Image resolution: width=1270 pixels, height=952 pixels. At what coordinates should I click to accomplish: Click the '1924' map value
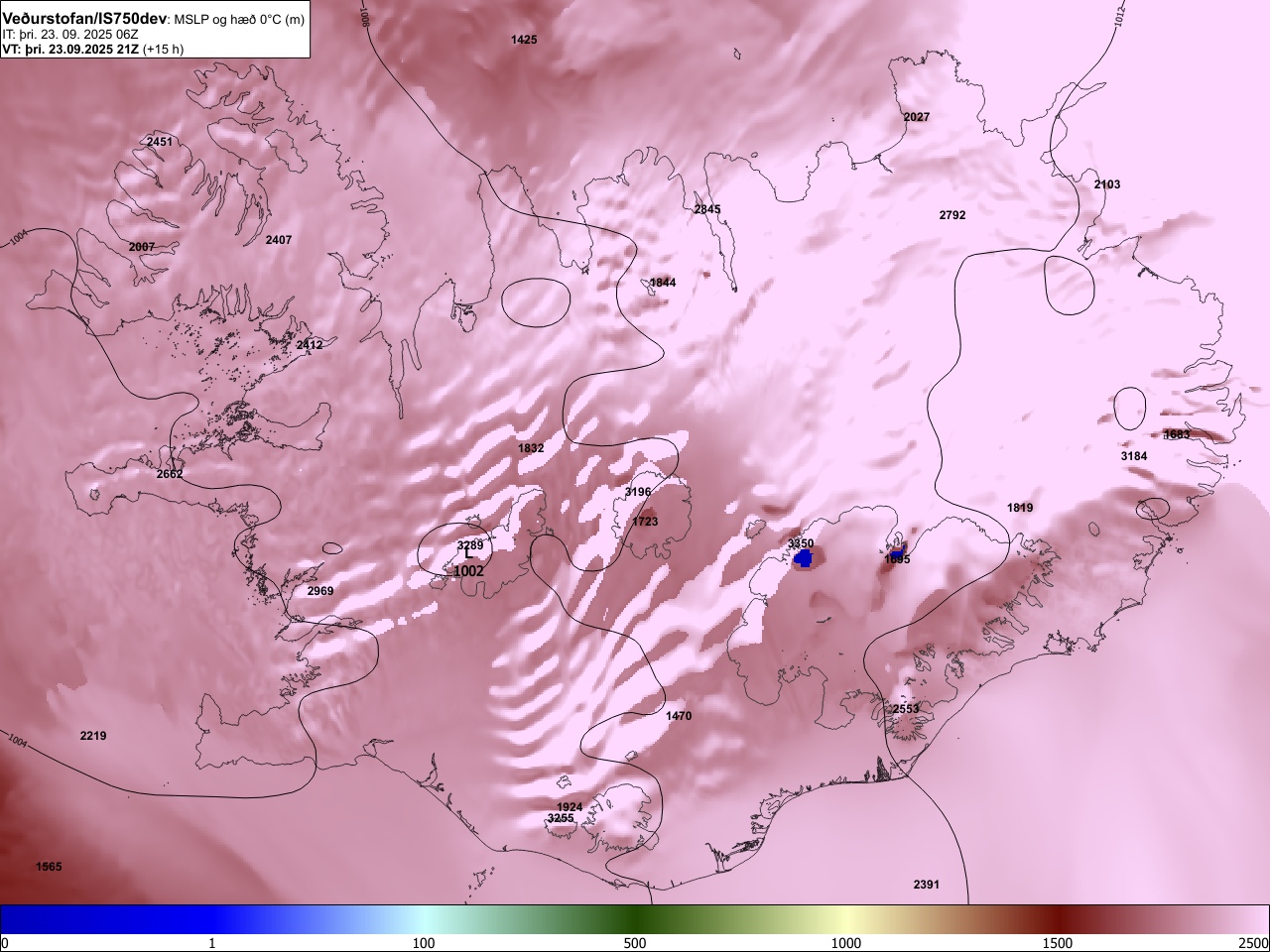(570, 807)
